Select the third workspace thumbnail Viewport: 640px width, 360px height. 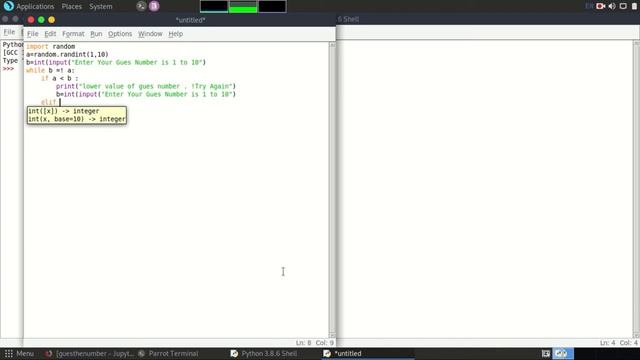(272, 7)
